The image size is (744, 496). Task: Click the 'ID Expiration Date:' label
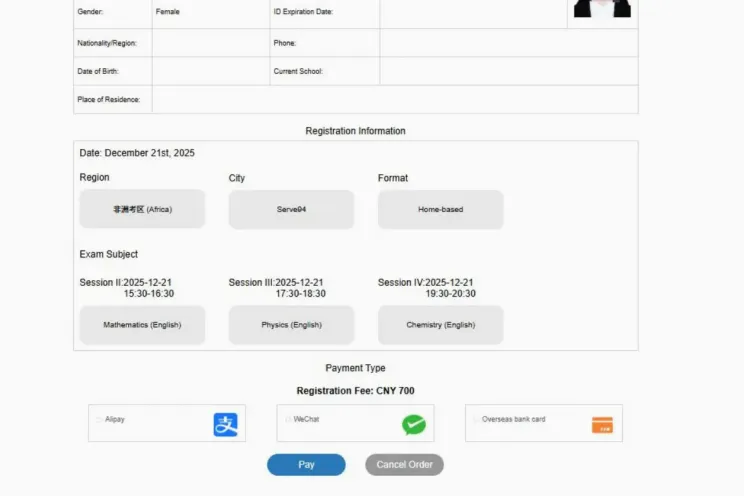tap(303, 12)
